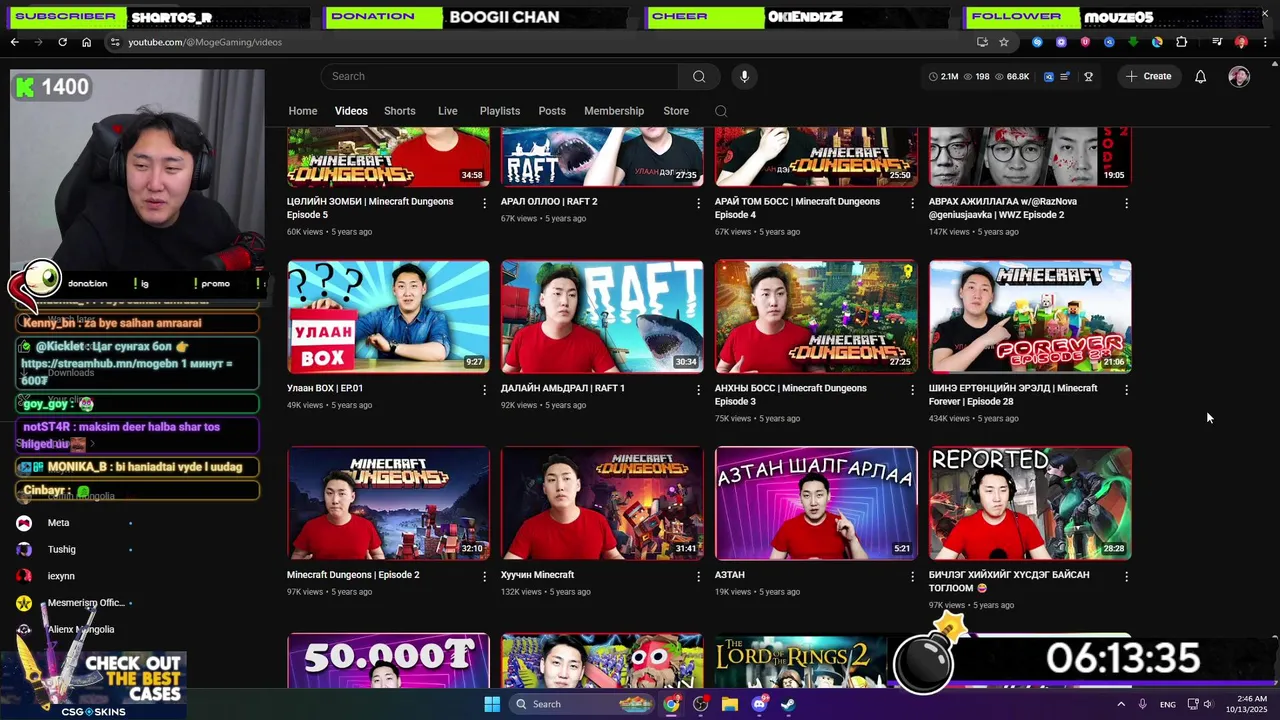The width and height of the screenshot is (1280, 720).
Task: Click the browser address bar URL
Action: 205,42
